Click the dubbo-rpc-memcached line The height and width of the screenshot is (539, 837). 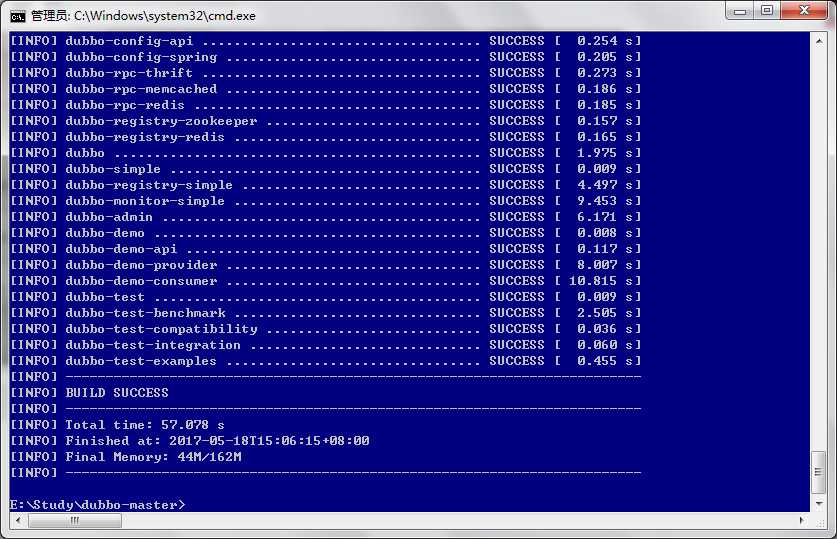[x=326, y=89]
